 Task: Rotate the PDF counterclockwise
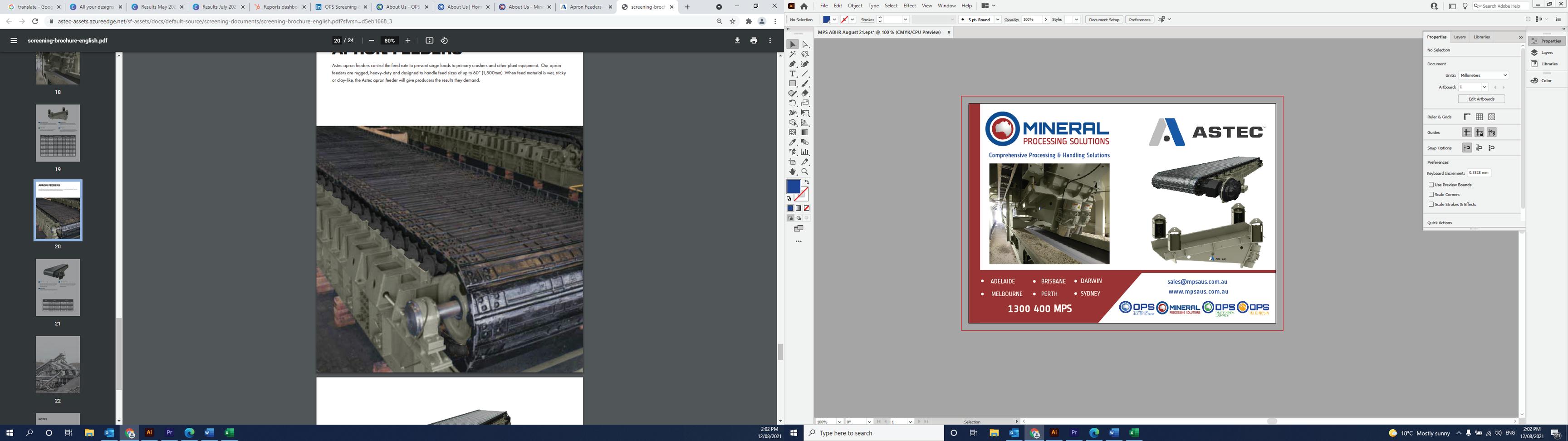[444, 40]
